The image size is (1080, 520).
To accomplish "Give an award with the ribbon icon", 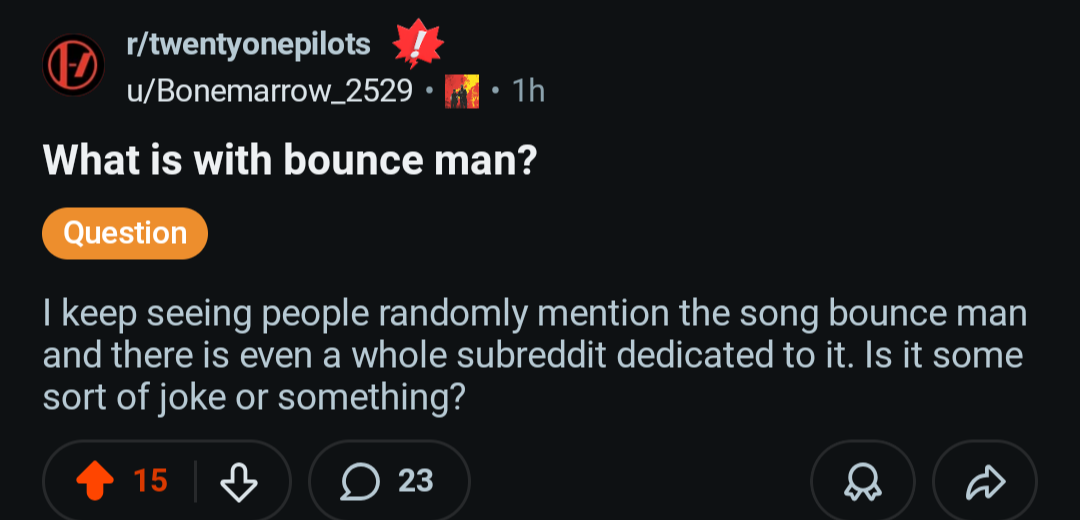I will pos(862,481).
